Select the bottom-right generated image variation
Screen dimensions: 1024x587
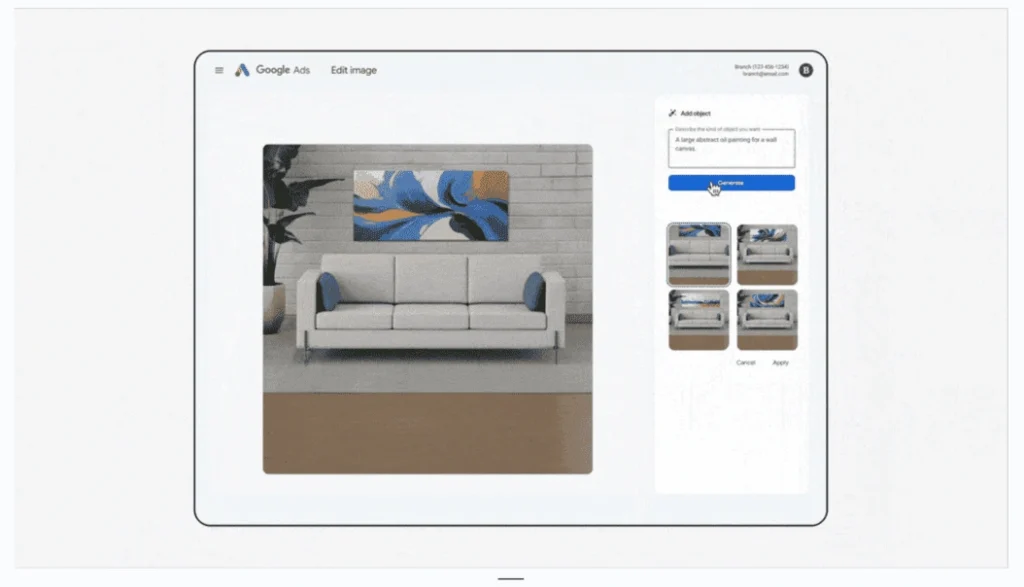(767, 319)
